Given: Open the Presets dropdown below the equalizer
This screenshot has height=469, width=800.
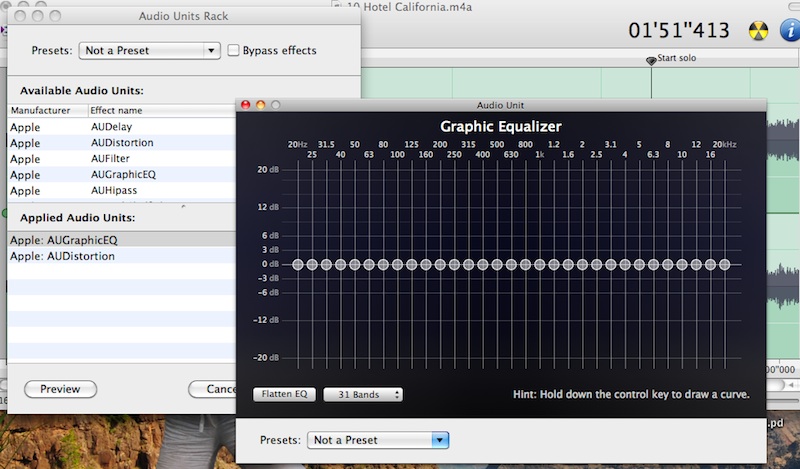Looking at the screenshot, I should (x=379, y=439).
